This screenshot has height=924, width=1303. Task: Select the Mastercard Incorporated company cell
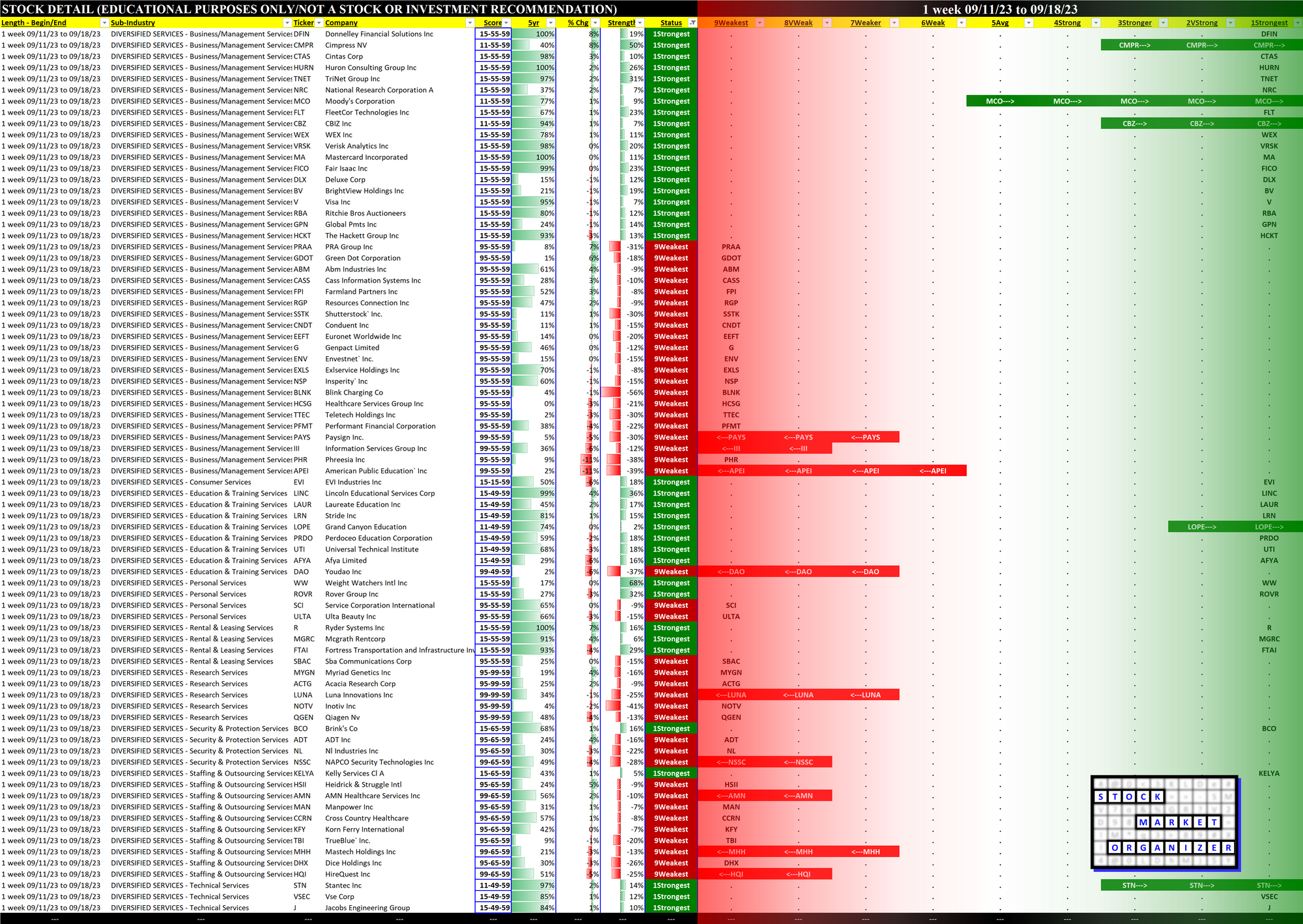tap(366, 157)
